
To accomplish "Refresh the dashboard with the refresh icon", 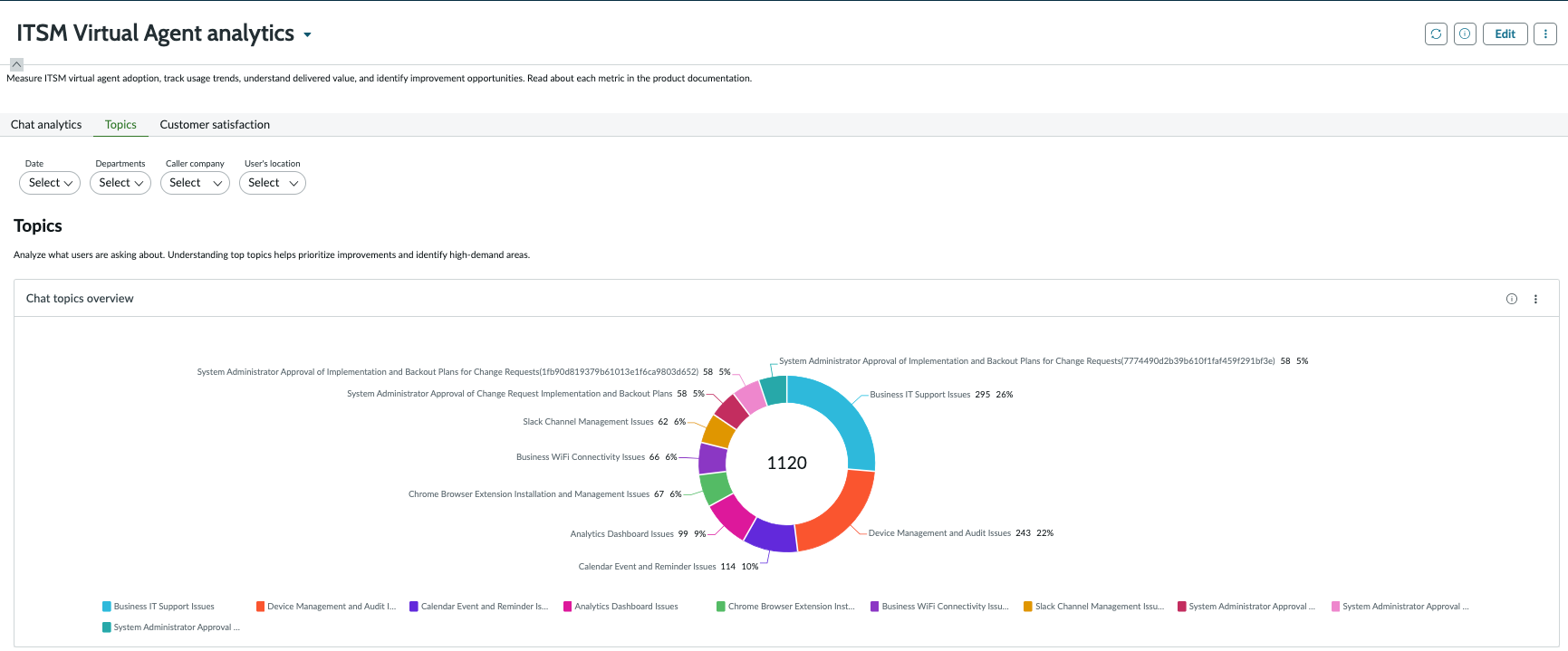I will point(1436,34).
